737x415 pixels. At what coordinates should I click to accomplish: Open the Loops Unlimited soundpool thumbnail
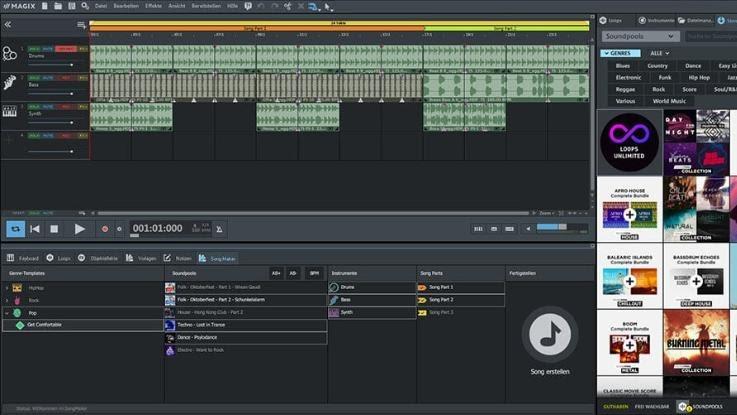(629, 142)
